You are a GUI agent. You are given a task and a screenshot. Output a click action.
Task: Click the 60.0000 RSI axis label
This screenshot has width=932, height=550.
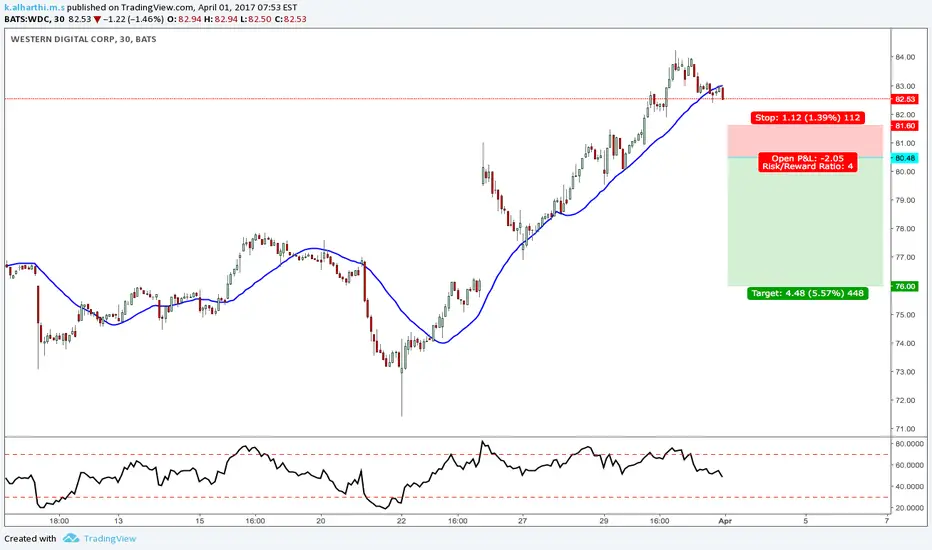tap(909, 466)
